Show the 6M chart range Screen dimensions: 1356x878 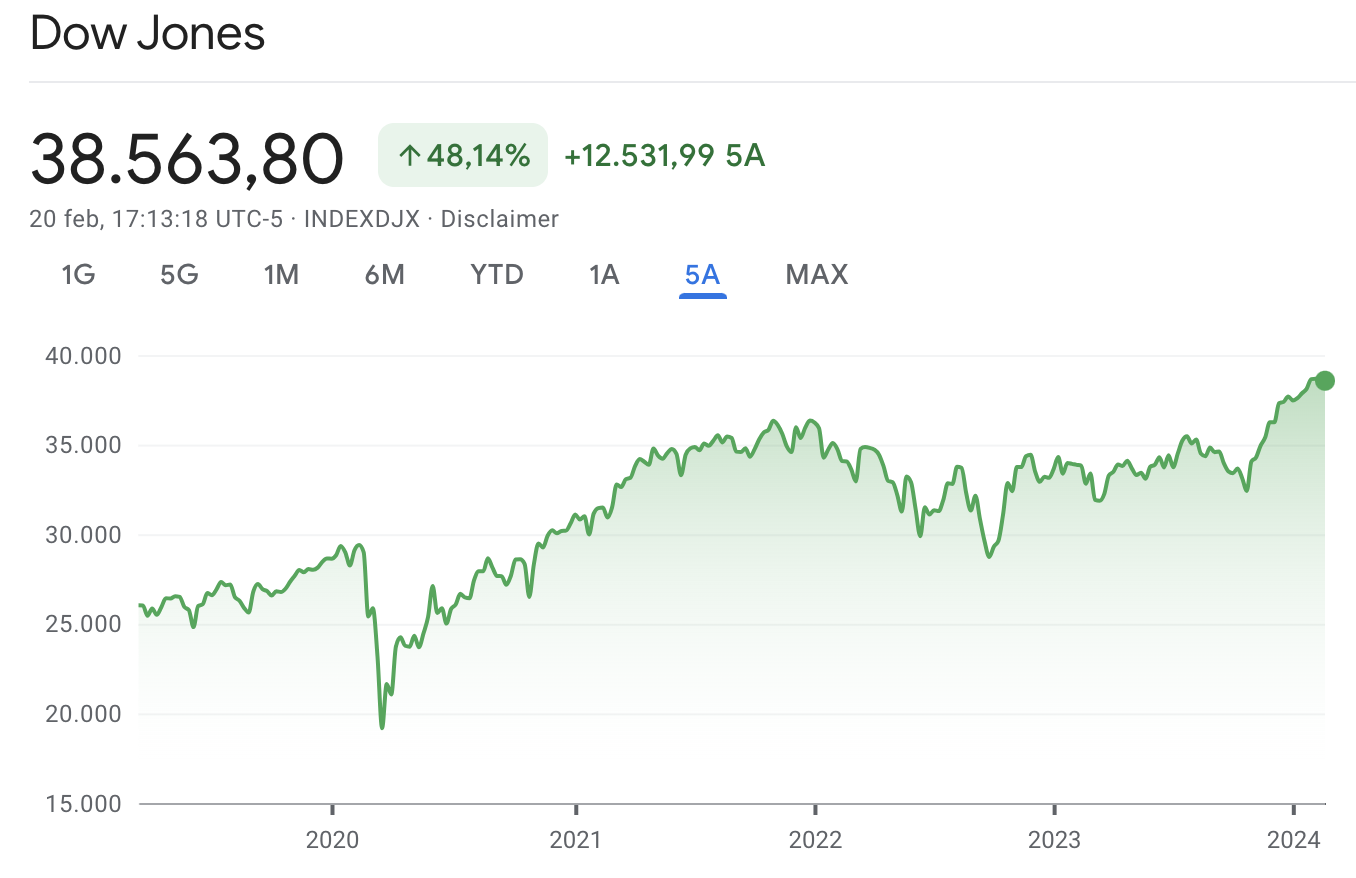pos(385,274)
